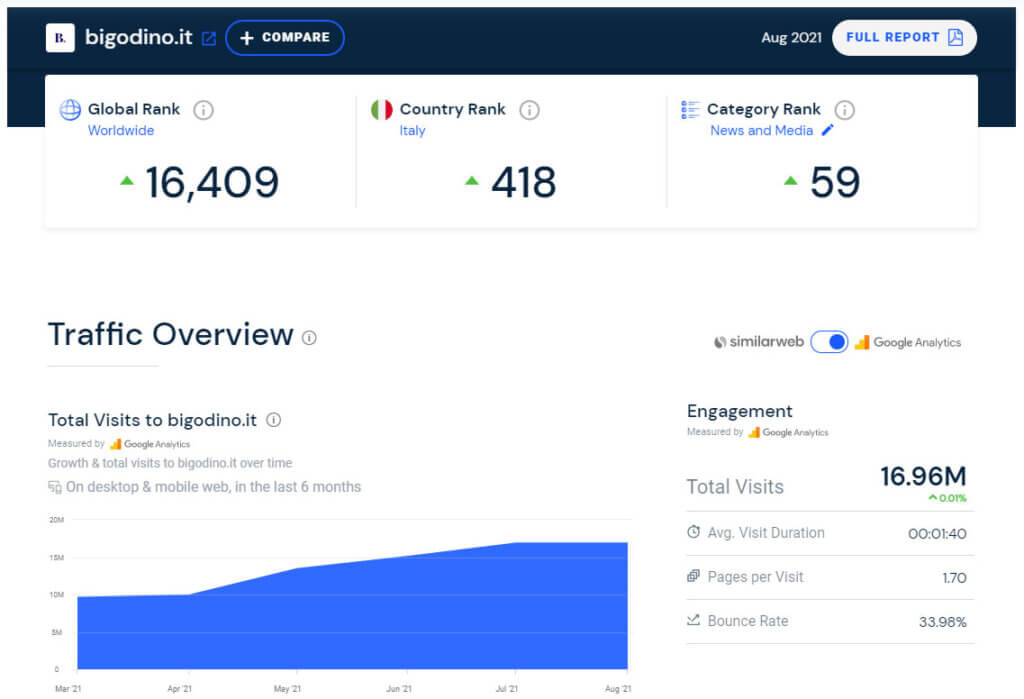Show Category Rank info tooltip icon

(844, 110)
